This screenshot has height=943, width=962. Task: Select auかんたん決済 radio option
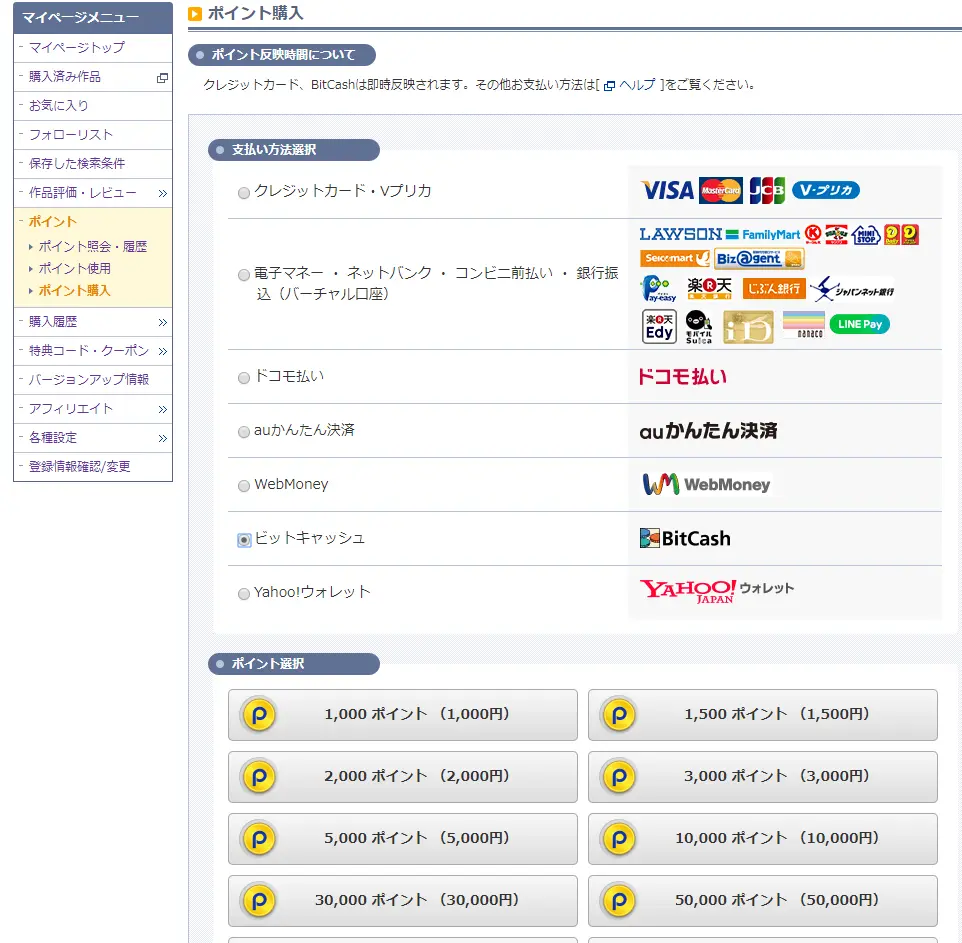pyautogui.click(x=244, y=431)
